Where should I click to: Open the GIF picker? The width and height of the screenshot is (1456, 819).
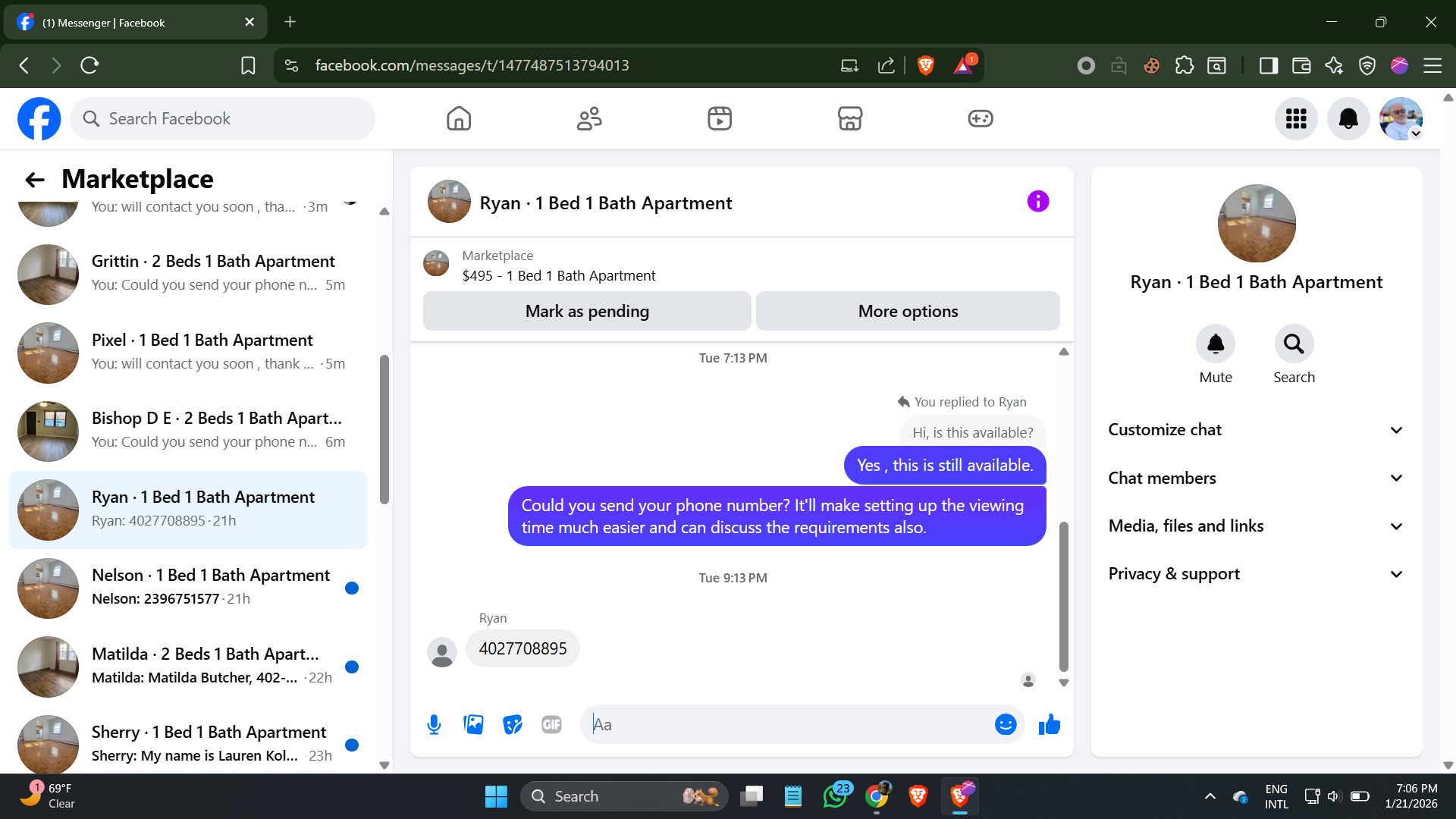(x=551, y=725)
